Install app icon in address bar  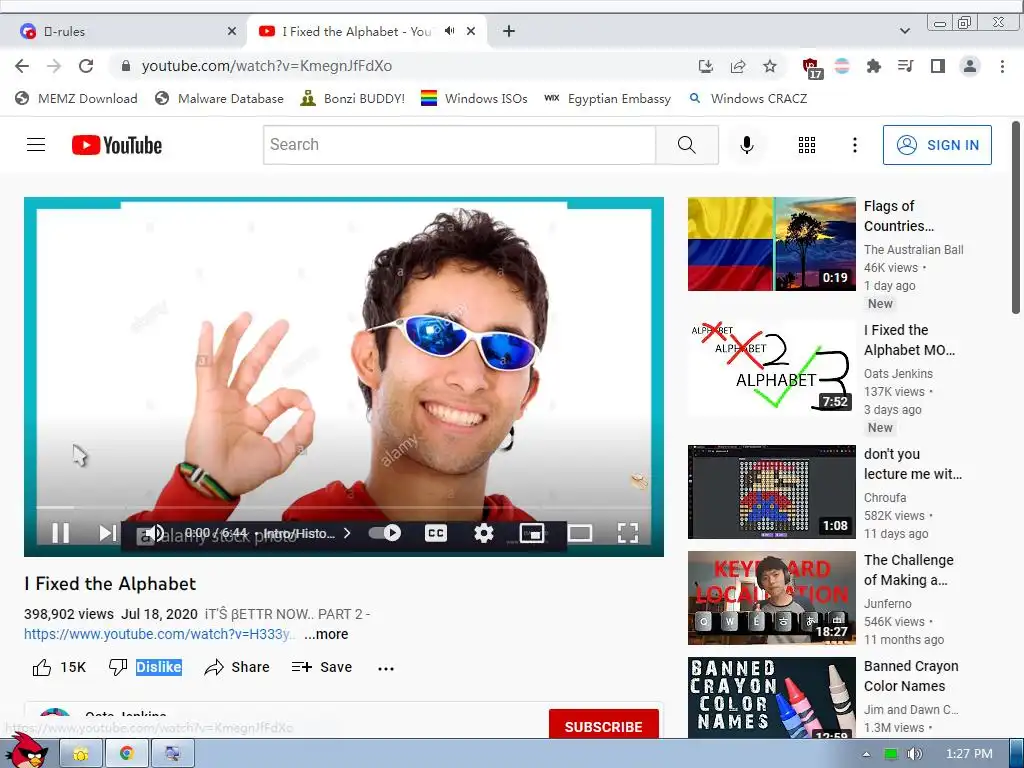pos(705,66)
